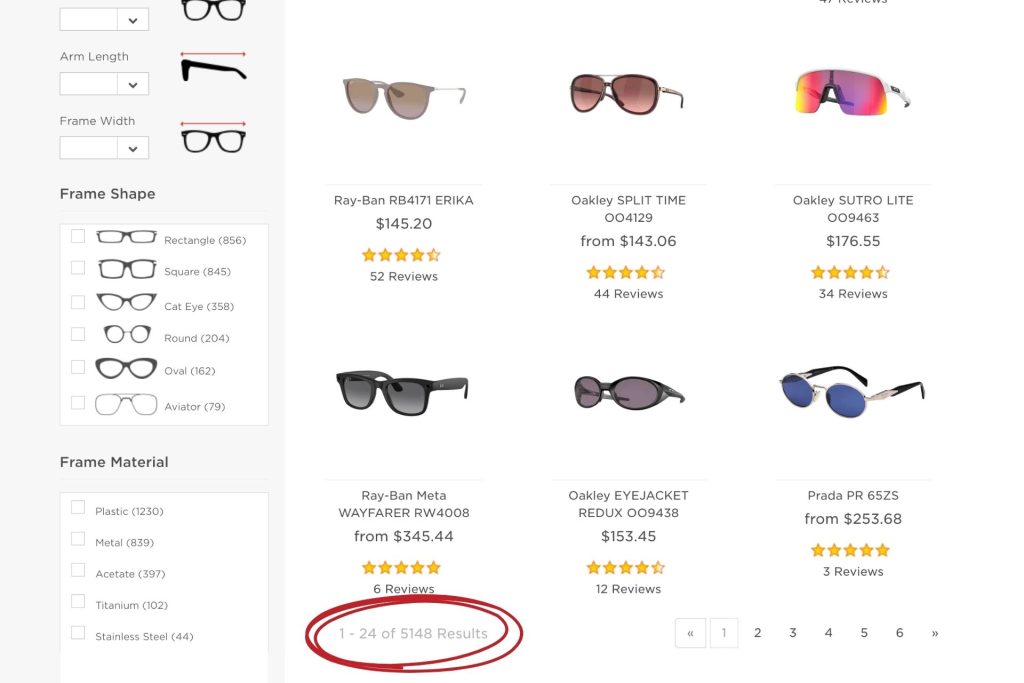Viewport: 1024px width, 683px height.
Task: View the 12 Reviews for Oakley EYEJACKET REDUX
Action: pyautogui.click(x=628, y=589)
